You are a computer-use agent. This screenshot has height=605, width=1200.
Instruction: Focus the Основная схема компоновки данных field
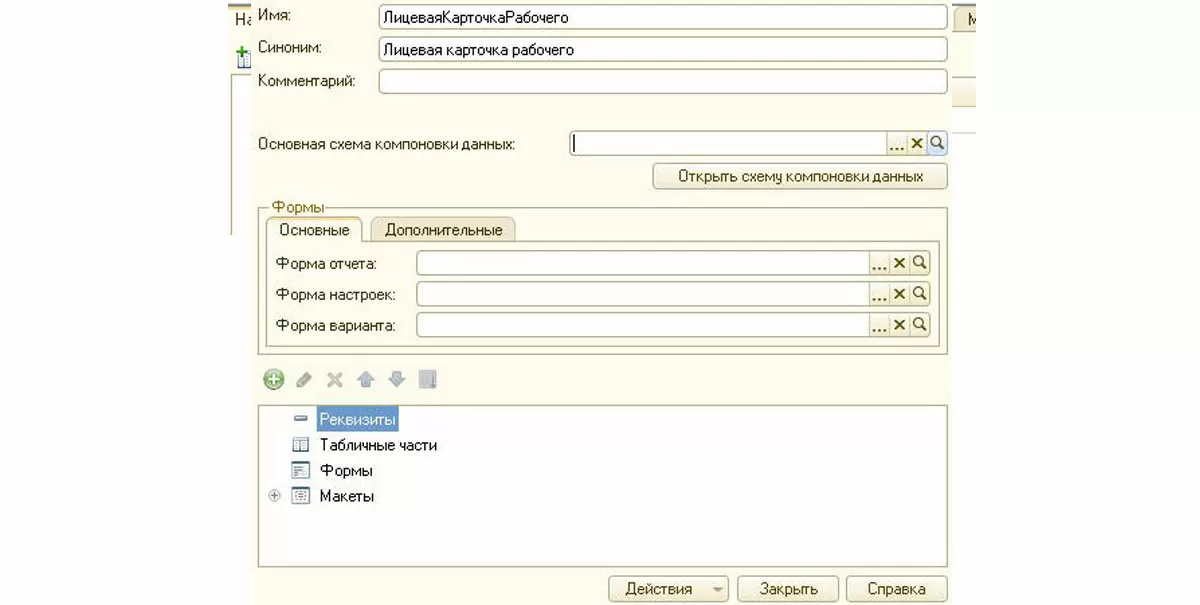728,144
